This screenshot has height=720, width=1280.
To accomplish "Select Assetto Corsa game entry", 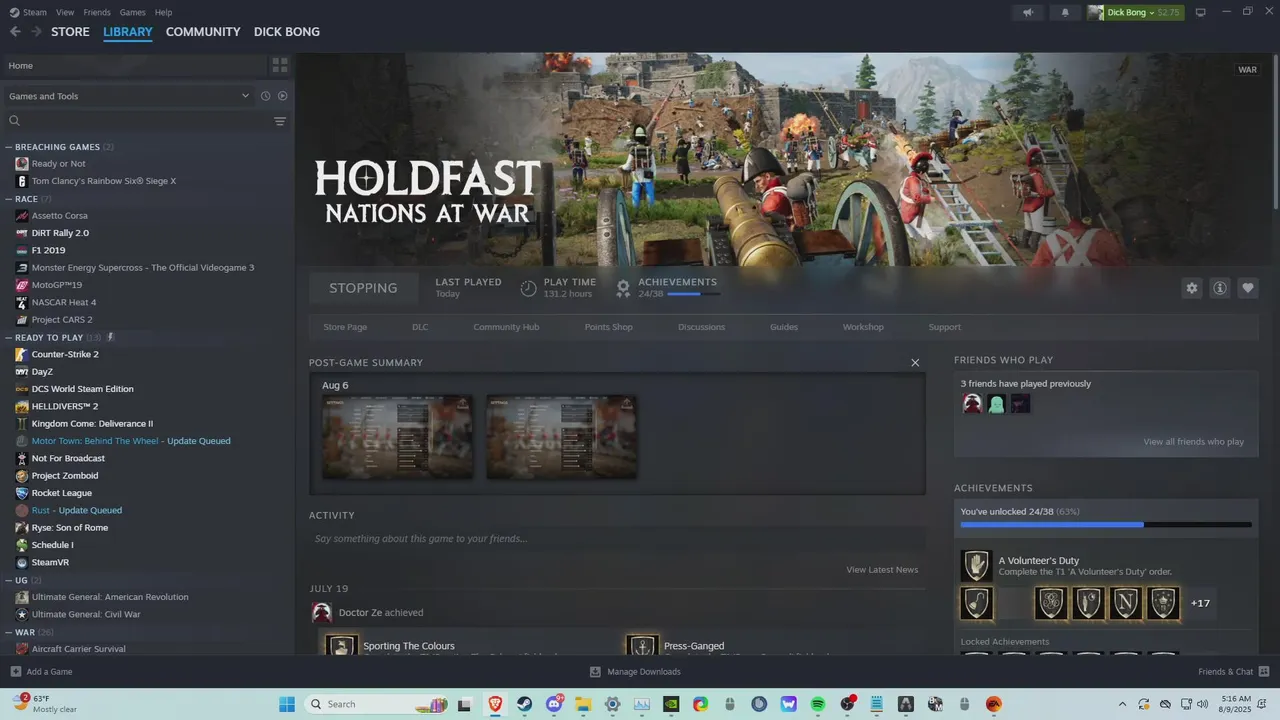I will (x=60, y=216).
